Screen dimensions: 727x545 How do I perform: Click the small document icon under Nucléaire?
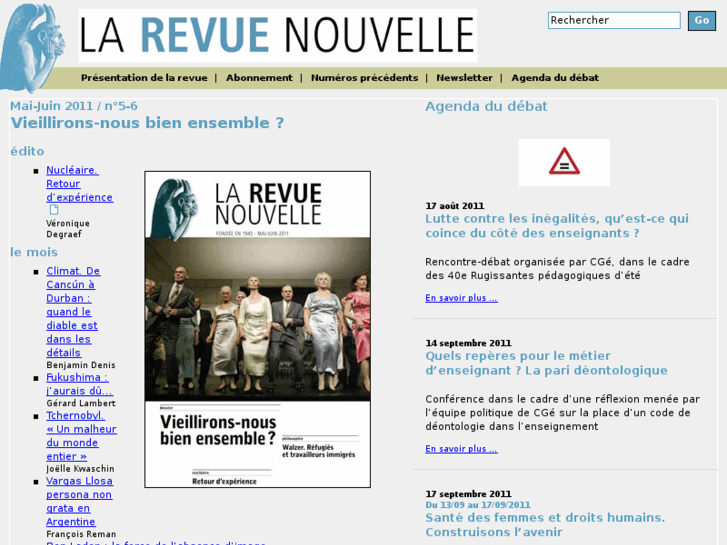pos(54,210)
